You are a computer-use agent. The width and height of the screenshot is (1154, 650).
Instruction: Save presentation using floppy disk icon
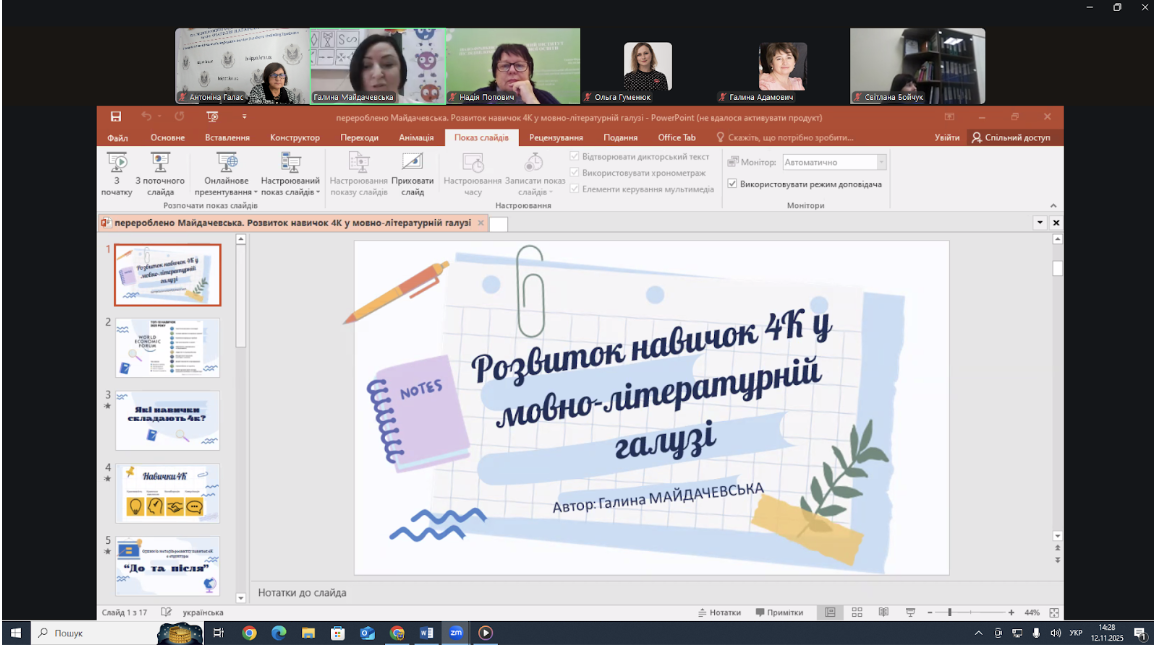pos(116,116)
